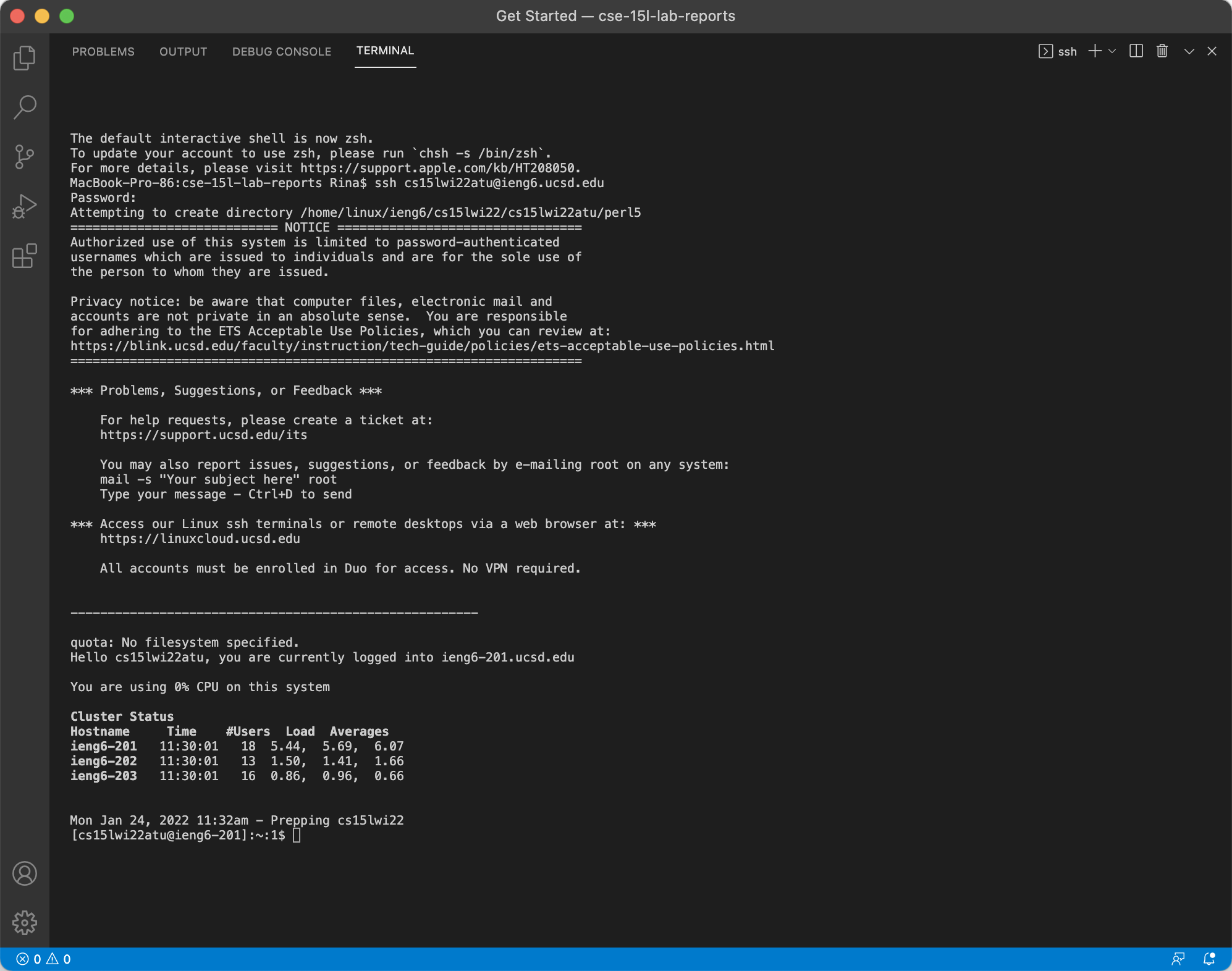
Task: Switch to the DEBUG CONSOLE tab
Action: coord(282,51)
